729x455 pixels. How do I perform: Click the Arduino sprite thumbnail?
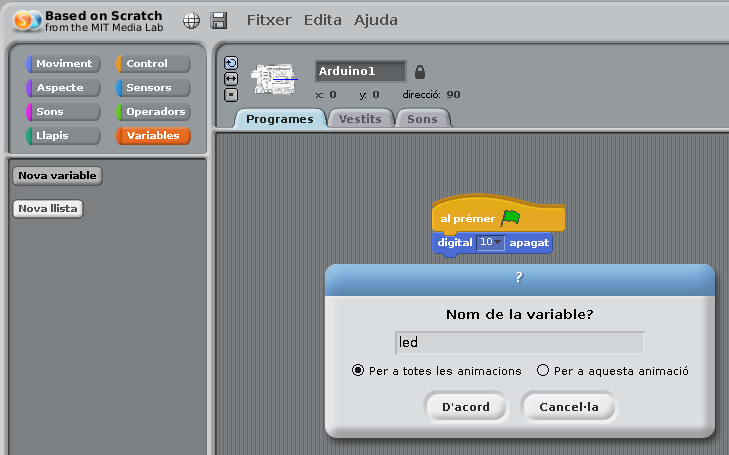[x=274, y=79]
